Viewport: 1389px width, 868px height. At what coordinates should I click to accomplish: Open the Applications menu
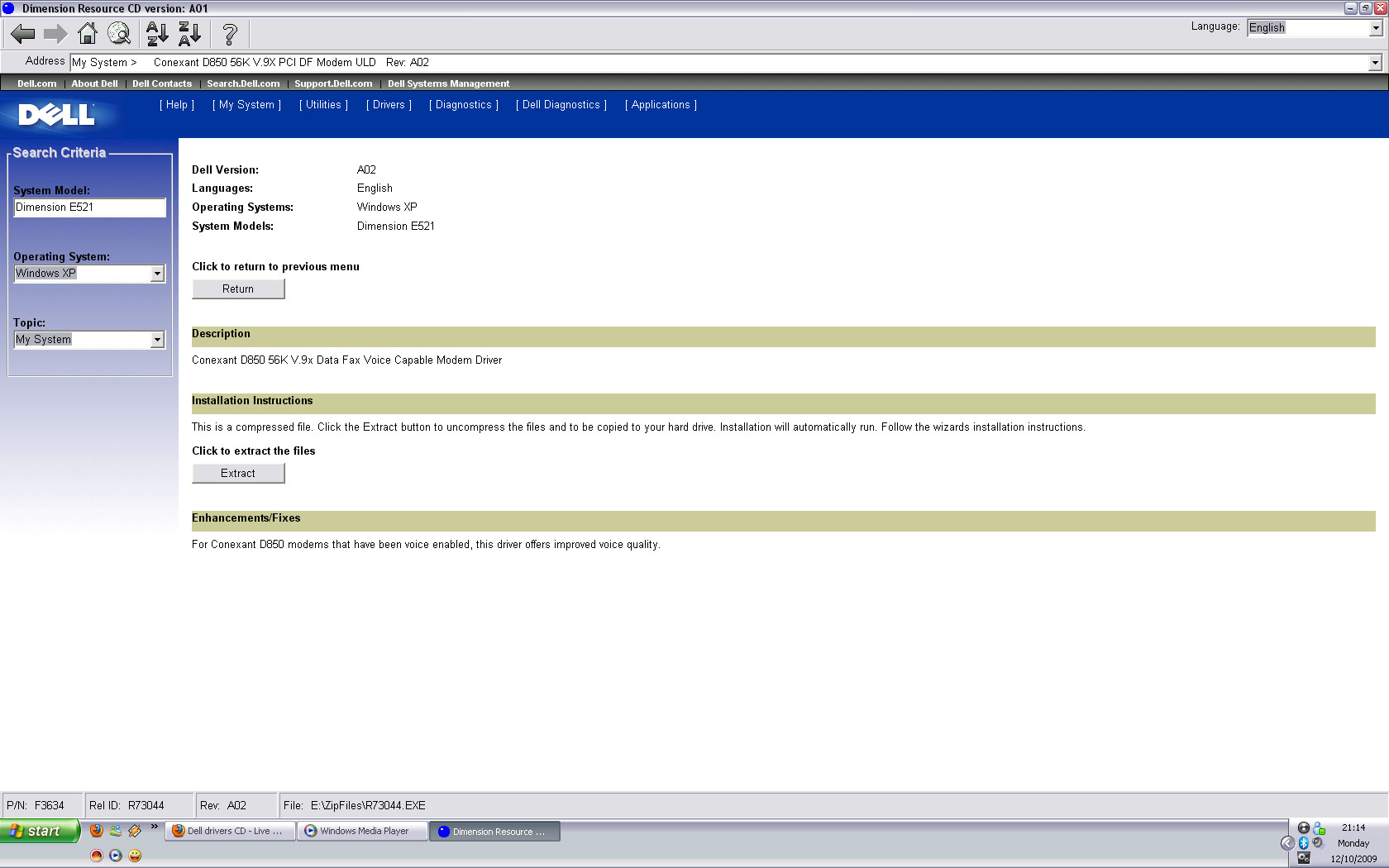point(661,105)
